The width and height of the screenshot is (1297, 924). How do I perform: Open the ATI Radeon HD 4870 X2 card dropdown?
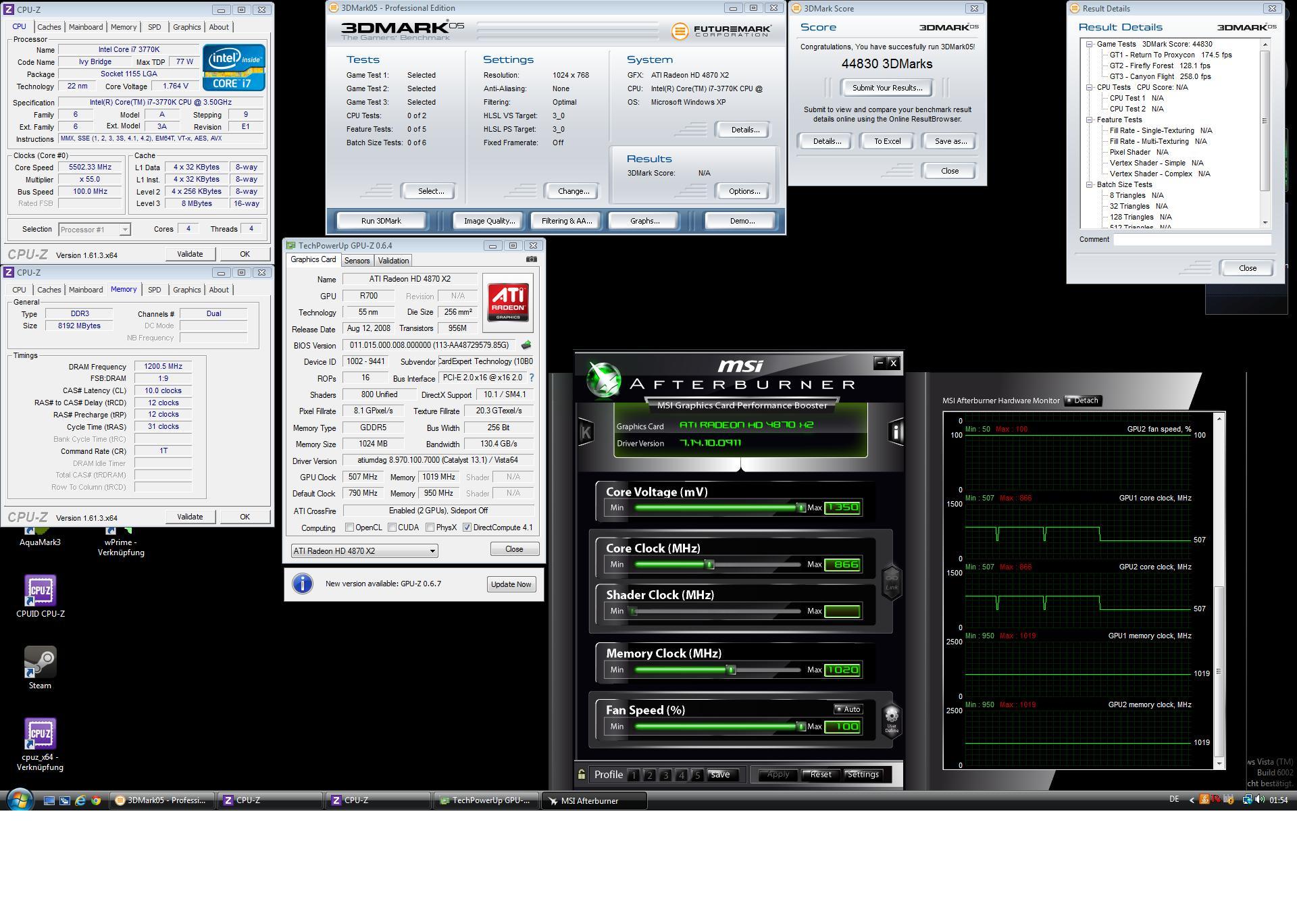click(x=365, y=551)
